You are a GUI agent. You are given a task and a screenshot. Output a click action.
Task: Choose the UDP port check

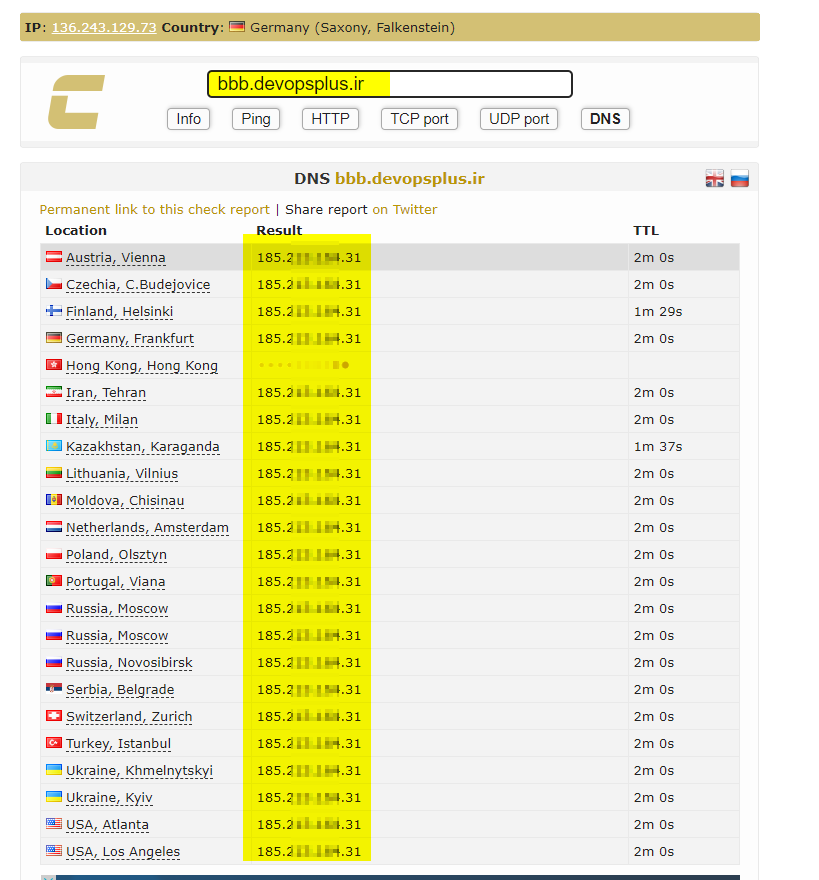click(519, 119)
